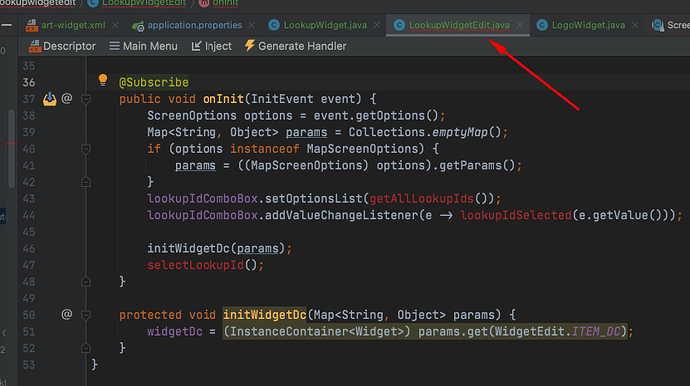The width and height of the screenshot is (690, 386).
Task: Close the art-widget.xml tab
Action: pyautogui.click(x=115, y=25)
